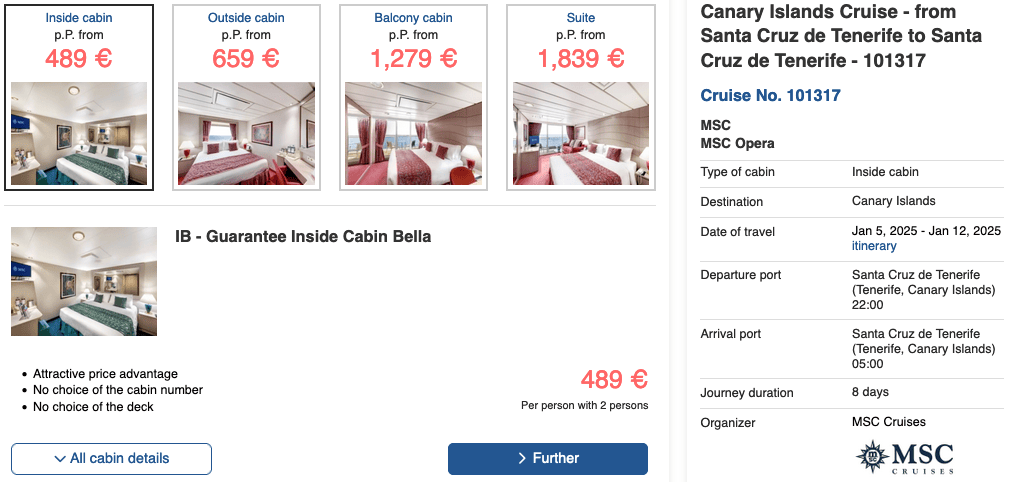
Task: Click the arrow icon on Further button
Action: [x=522, y=459]
